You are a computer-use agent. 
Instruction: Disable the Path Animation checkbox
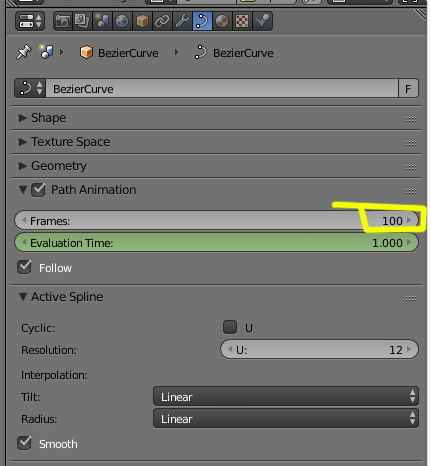tap(38, 190)
